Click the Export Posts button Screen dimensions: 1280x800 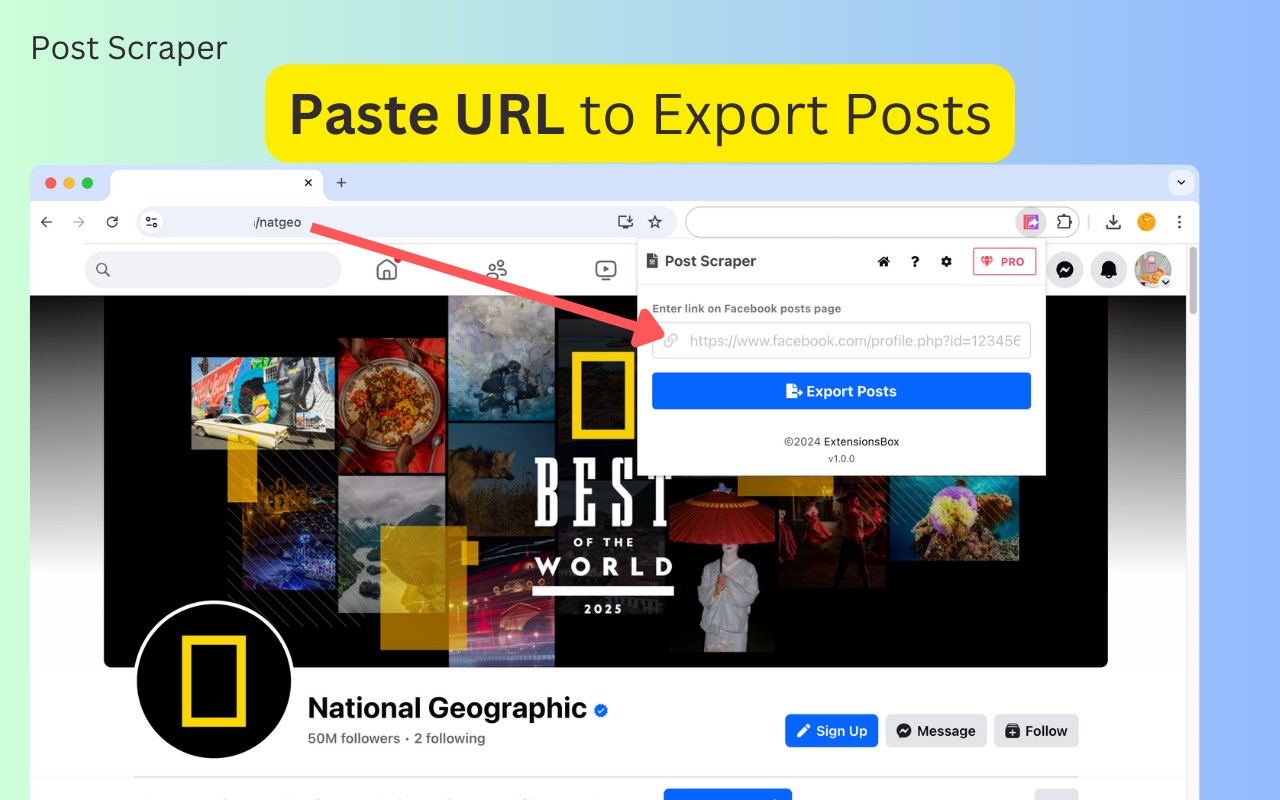[x=841, y=391]
